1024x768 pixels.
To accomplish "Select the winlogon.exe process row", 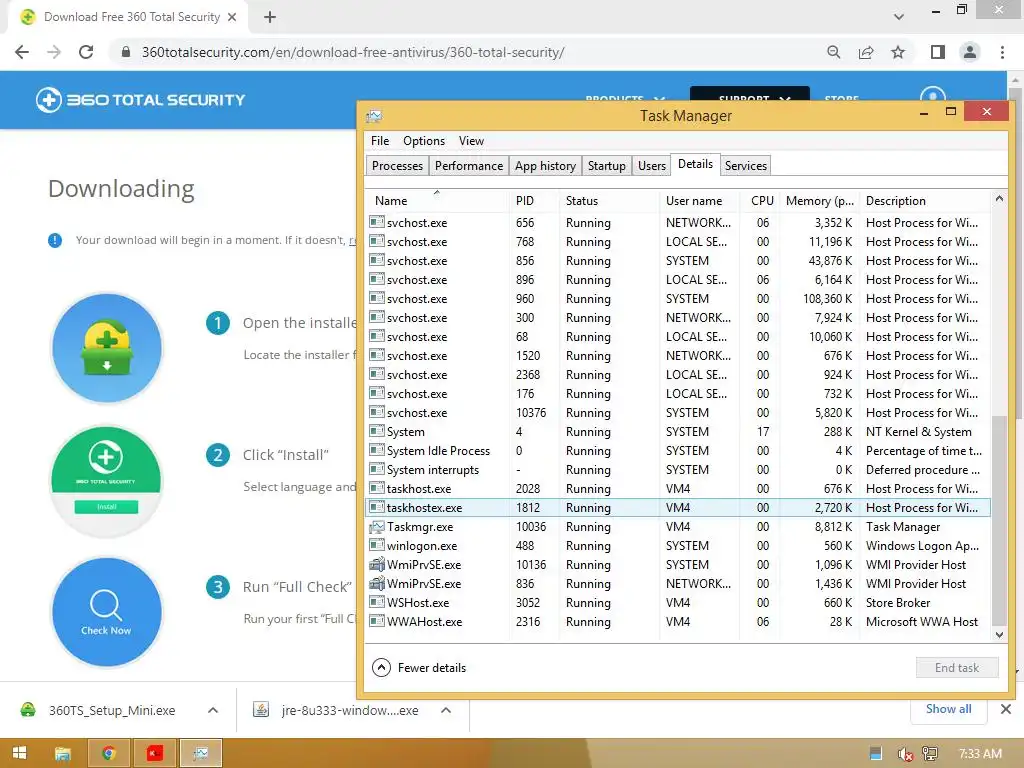I will click(678, 545).
